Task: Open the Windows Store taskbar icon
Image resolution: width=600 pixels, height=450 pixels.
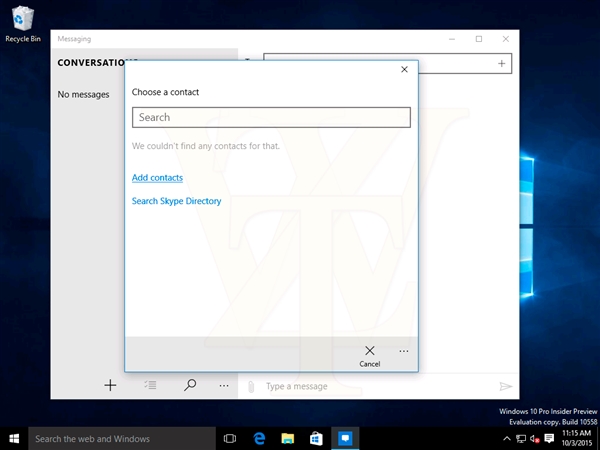Action: pyautogui.click(x=315, y=438)
